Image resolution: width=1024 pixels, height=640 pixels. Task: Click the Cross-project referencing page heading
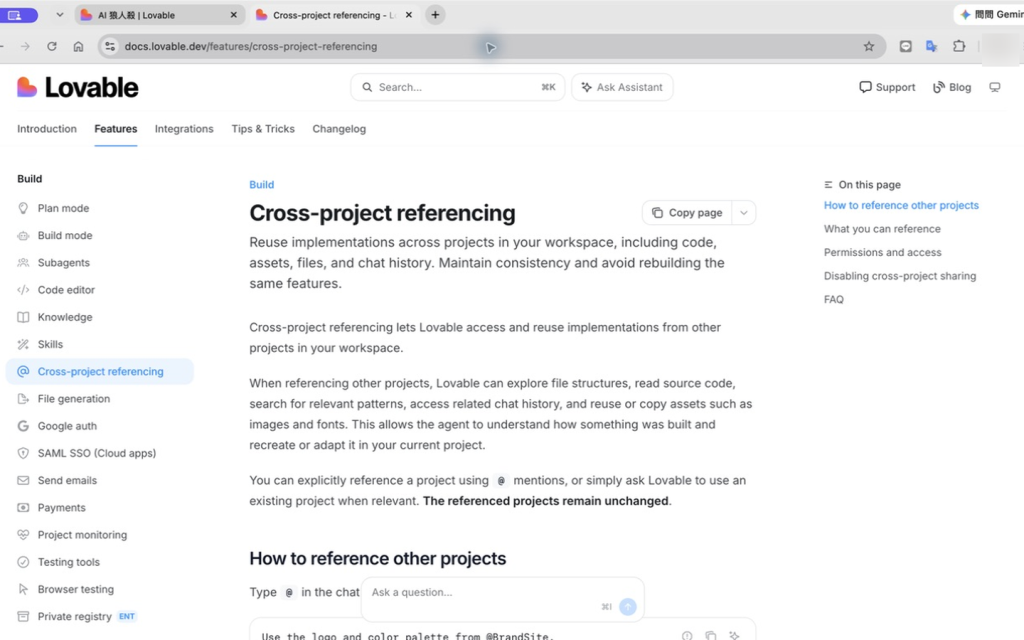pyautogui.click(x=382, y=214)
